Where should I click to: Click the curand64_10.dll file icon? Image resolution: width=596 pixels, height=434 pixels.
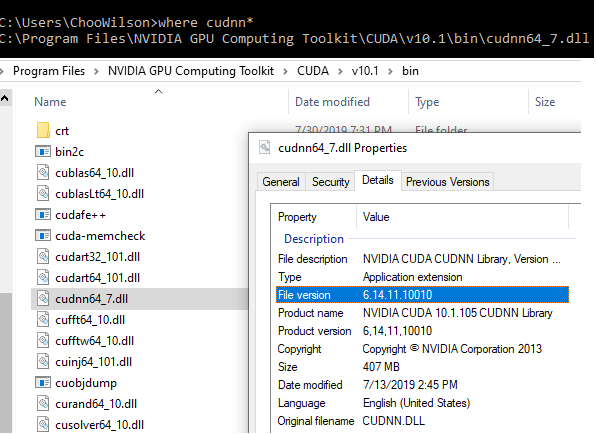pyautogui.click(x=43, y=404)
